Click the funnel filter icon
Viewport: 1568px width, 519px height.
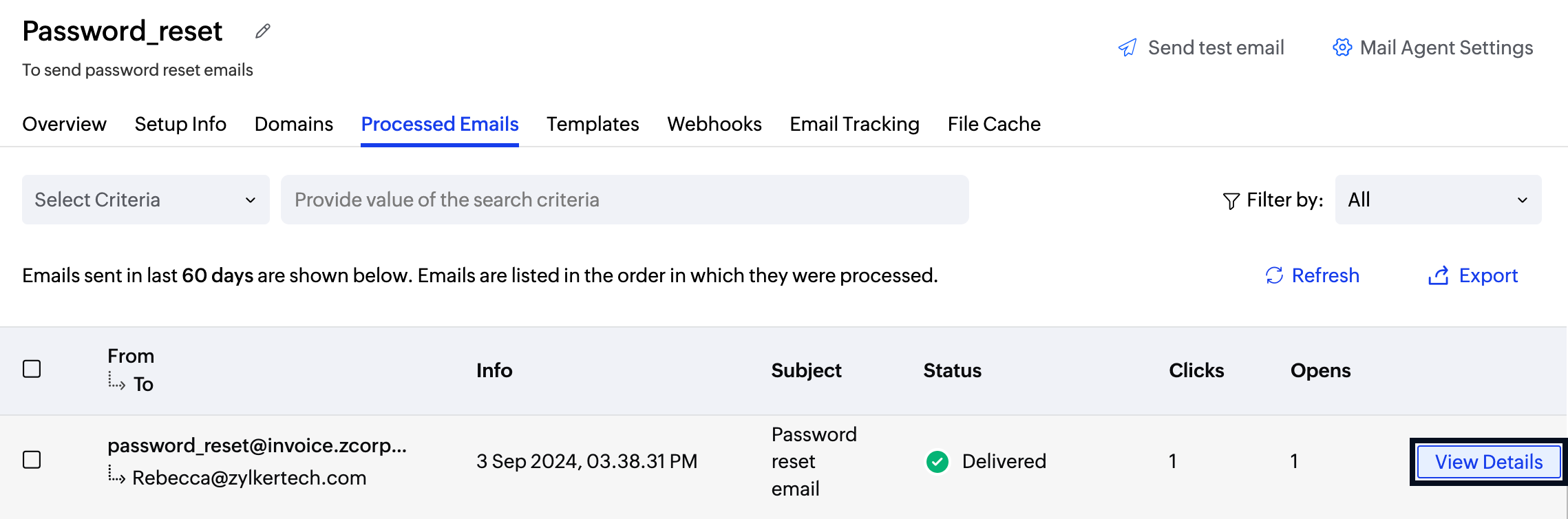1231,200
